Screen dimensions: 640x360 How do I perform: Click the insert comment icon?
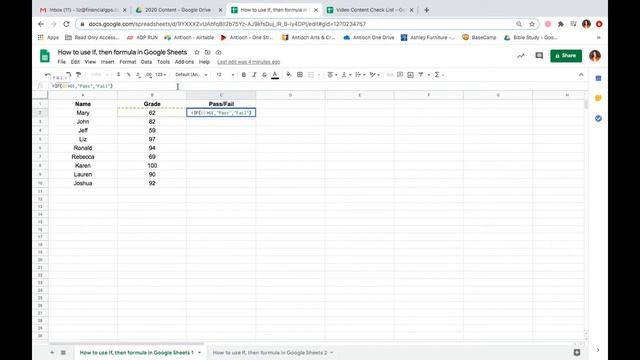coord(400,75)
